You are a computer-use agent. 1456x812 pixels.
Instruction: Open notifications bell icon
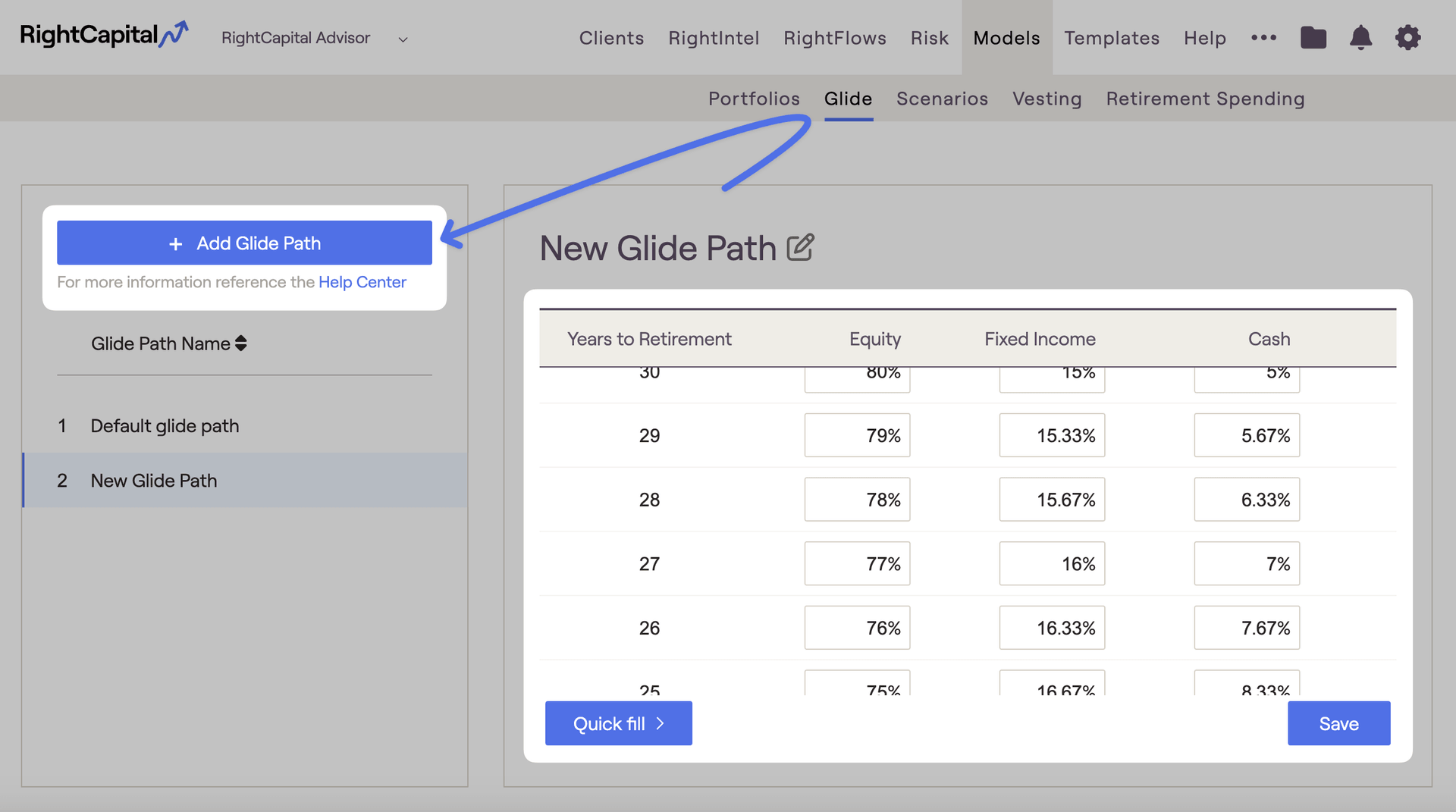[x=1361, y=37]
